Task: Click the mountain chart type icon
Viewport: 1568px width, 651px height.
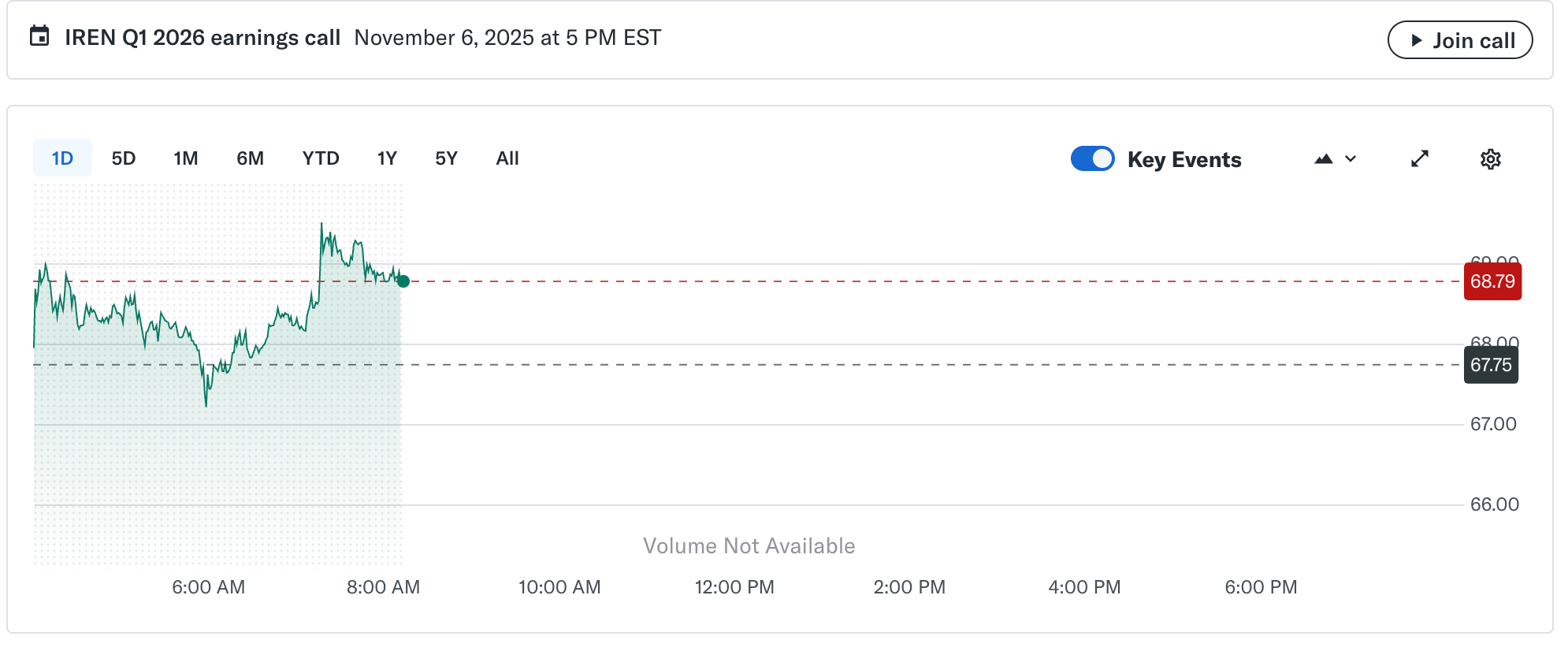Action: [x=1324, y=159]
